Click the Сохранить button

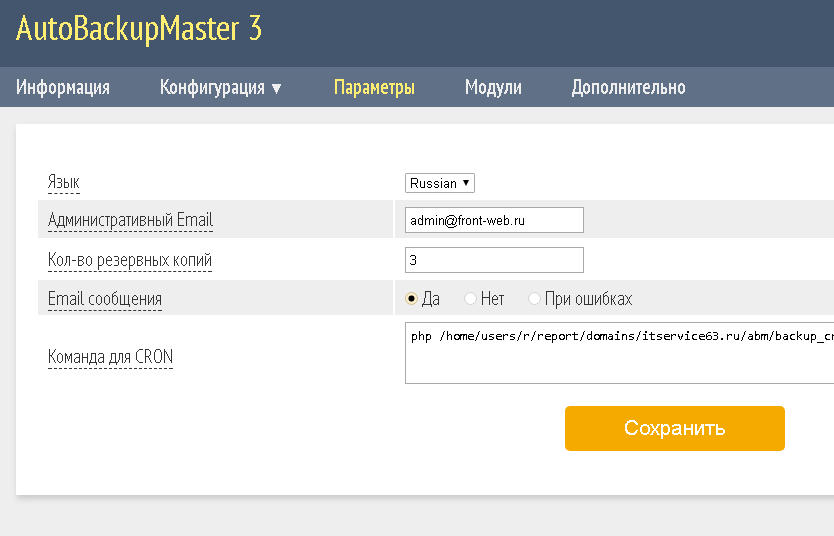tap(674, 429)
